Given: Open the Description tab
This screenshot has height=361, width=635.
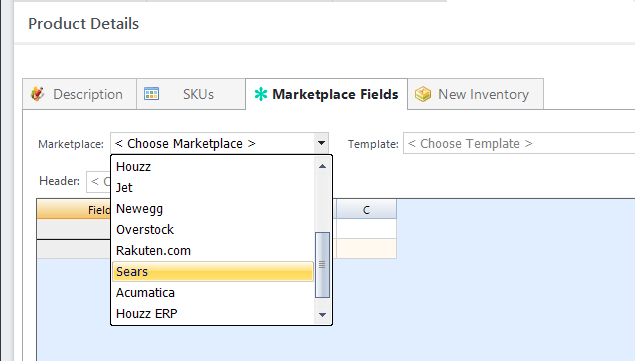Looking at the screenshot, I should [x=79, y=94].
